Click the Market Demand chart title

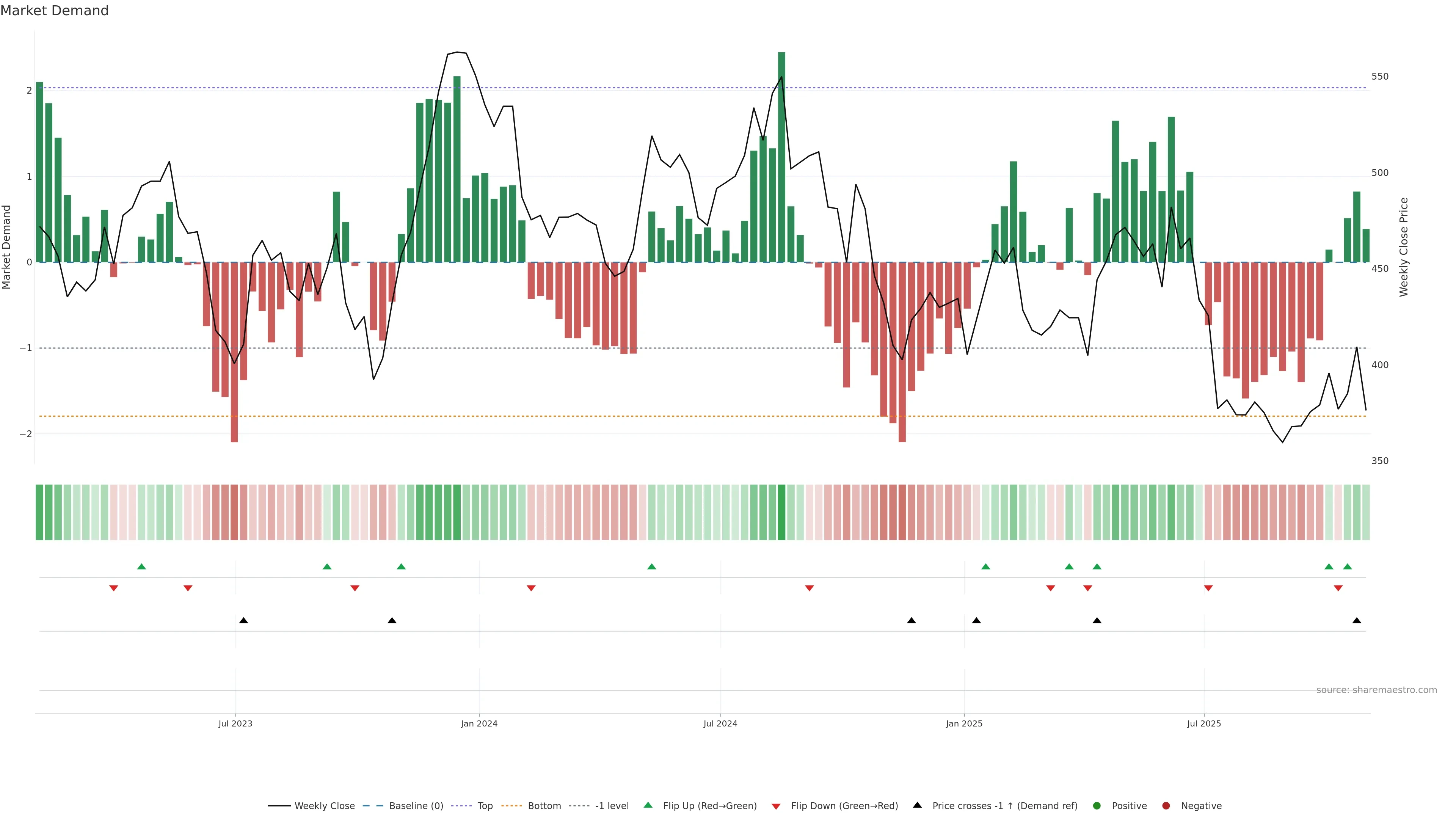click(54, 11)
